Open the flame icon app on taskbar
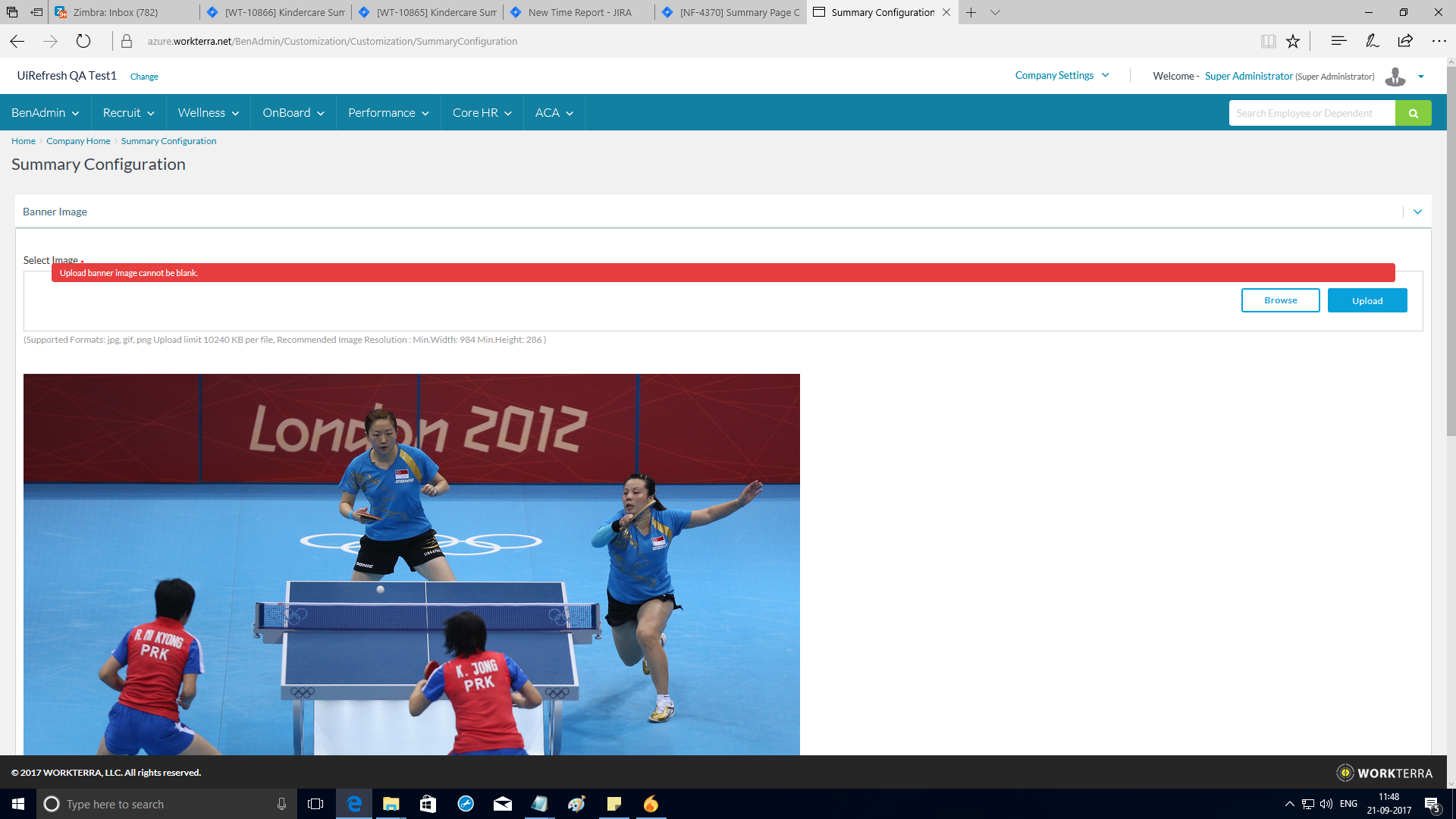1456x819 pixels. pos(651,804)
